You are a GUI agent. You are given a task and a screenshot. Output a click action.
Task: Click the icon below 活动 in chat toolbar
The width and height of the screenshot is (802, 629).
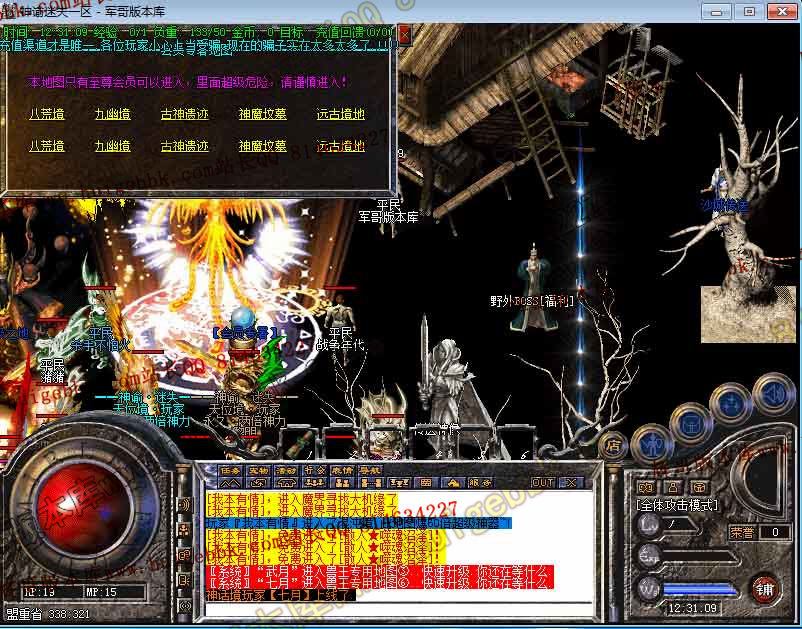tap(286, 482)
